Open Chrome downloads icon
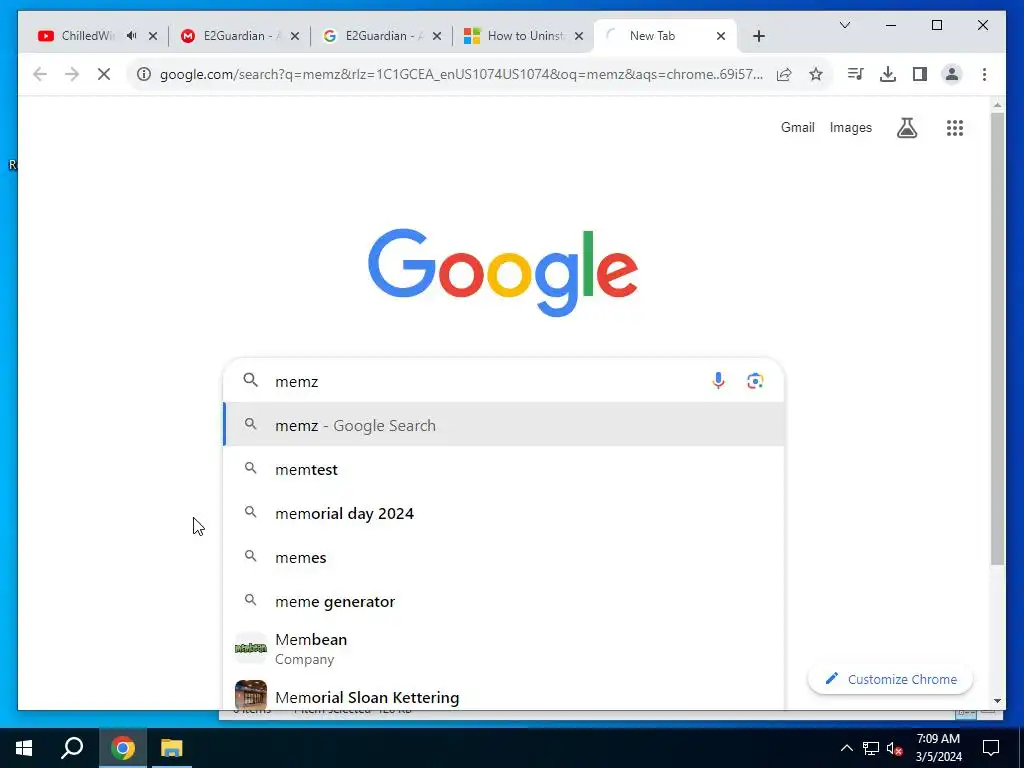Image resolution: width=1024 pixels, height=768 pixels. click(x=888, y=74)
